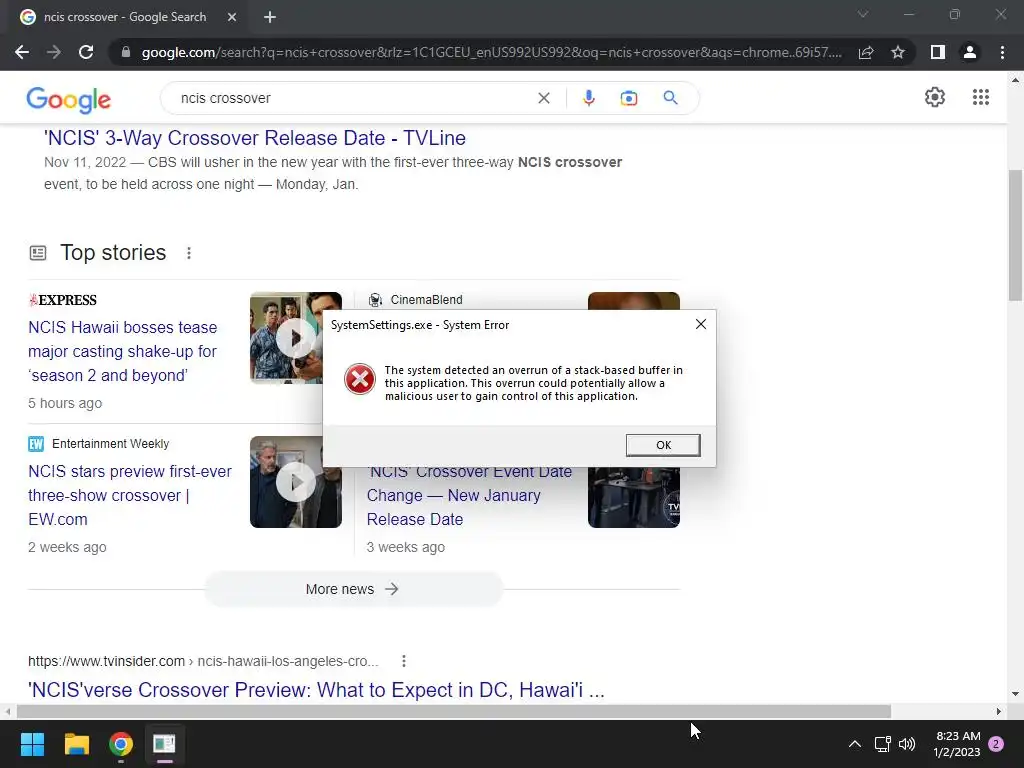The height and width of the screenshot is (768, 1024).
Task: Select the ncis crossover Google Search tab
Action: [124, 17]
